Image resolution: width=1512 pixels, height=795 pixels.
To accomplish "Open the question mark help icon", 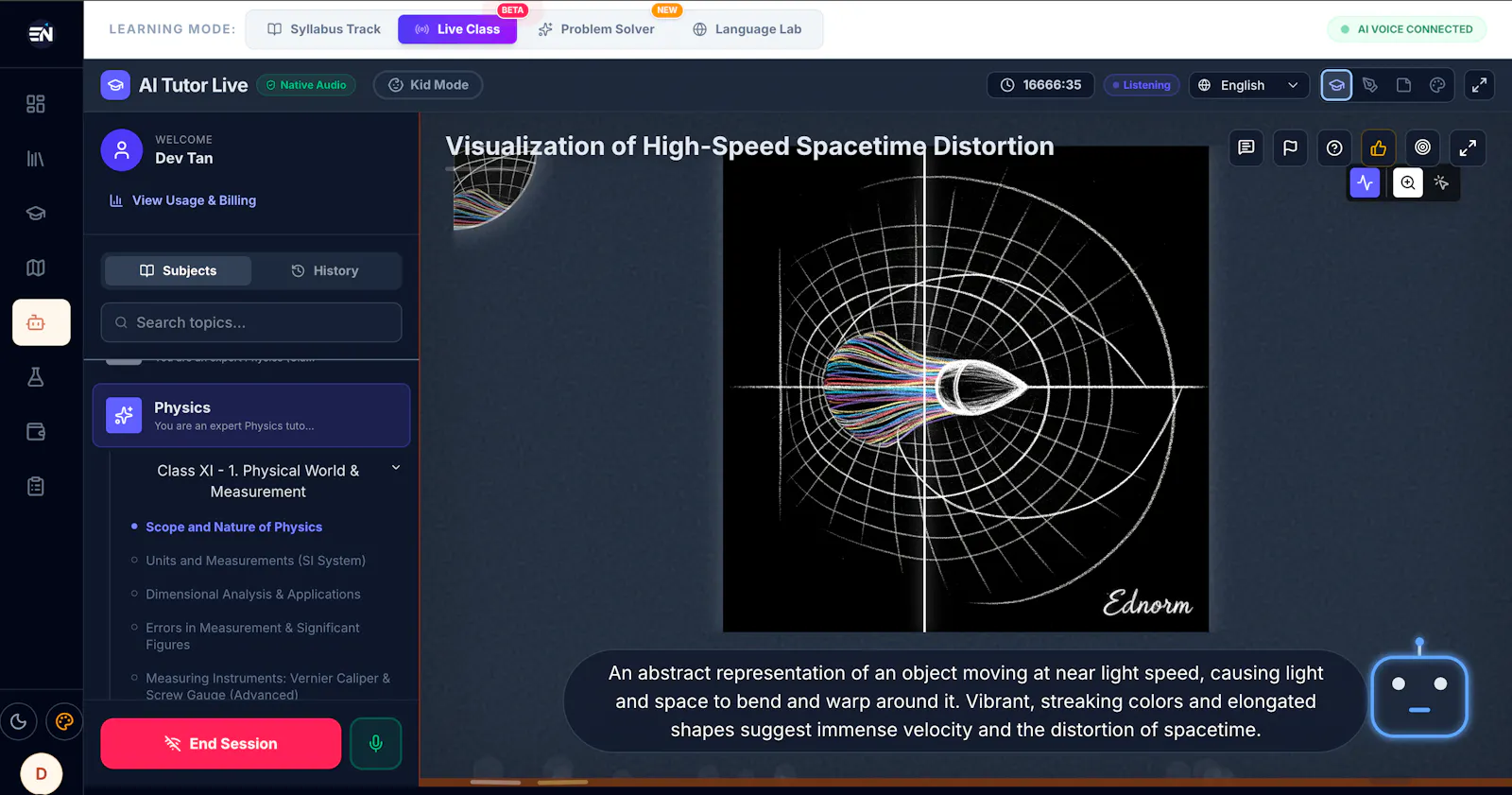I will pos(1334,147).
